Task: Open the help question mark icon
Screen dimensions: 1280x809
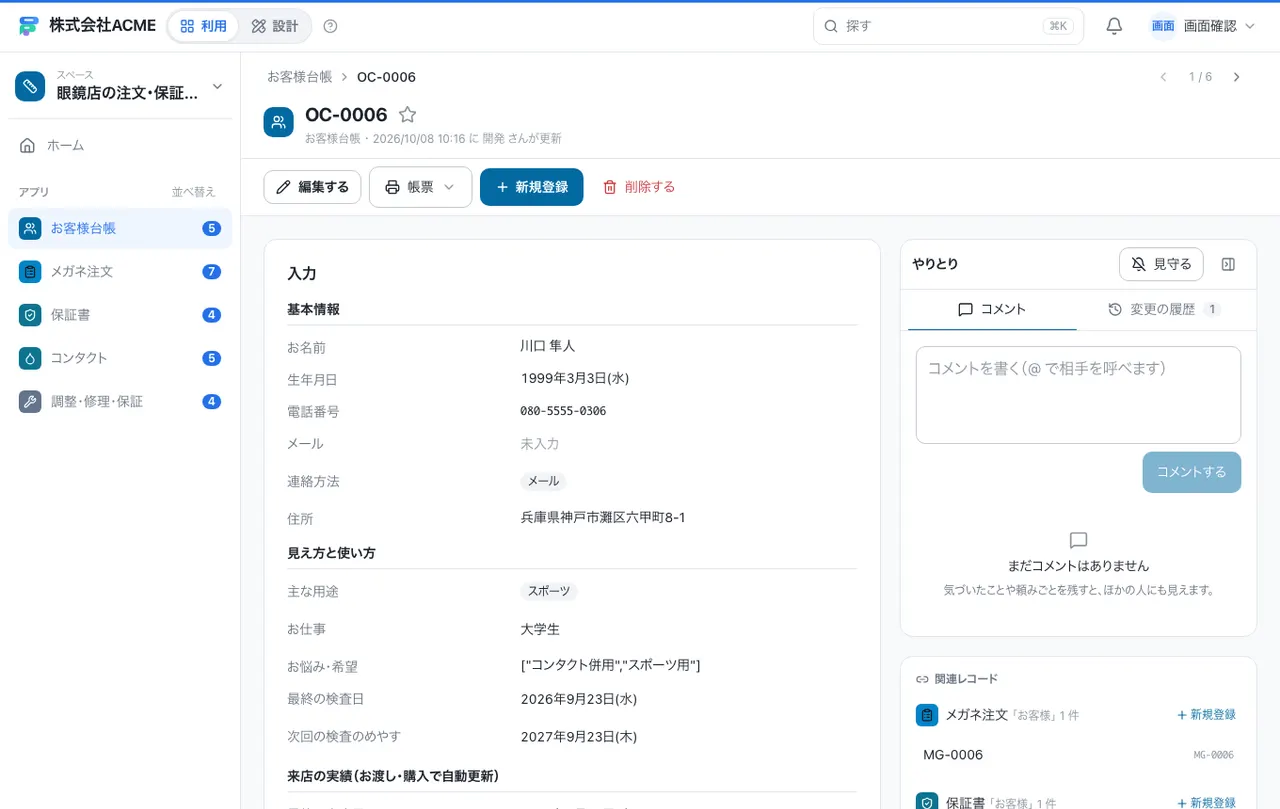Action: pyautogui.click(x=331, y=26)
